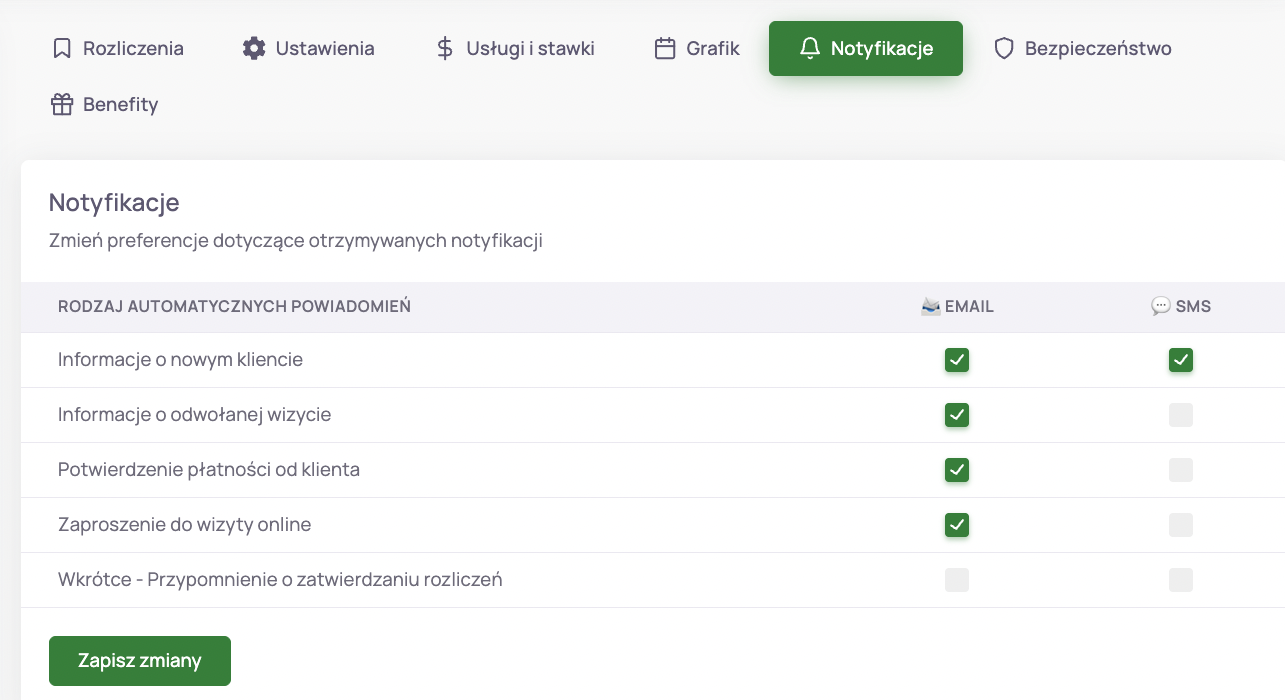
Task: Click the envelope icon in EMAIL column header
Action: point(931,307)
